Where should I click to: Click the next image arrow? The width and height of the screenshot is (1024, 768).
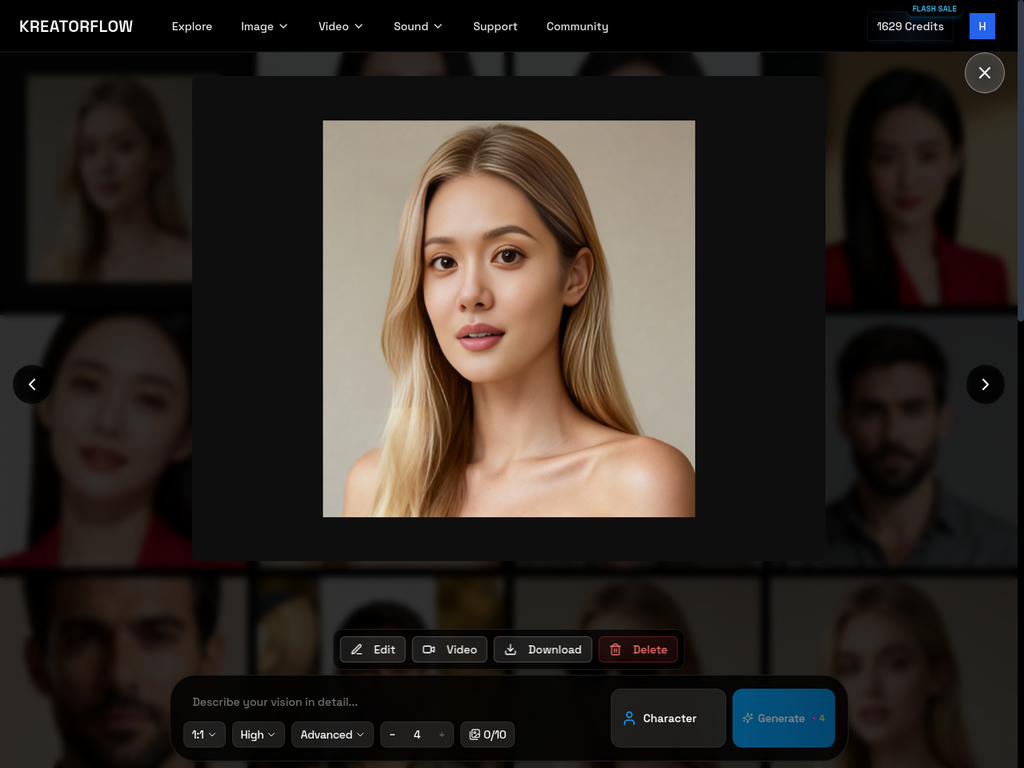[x=985, y=384]
